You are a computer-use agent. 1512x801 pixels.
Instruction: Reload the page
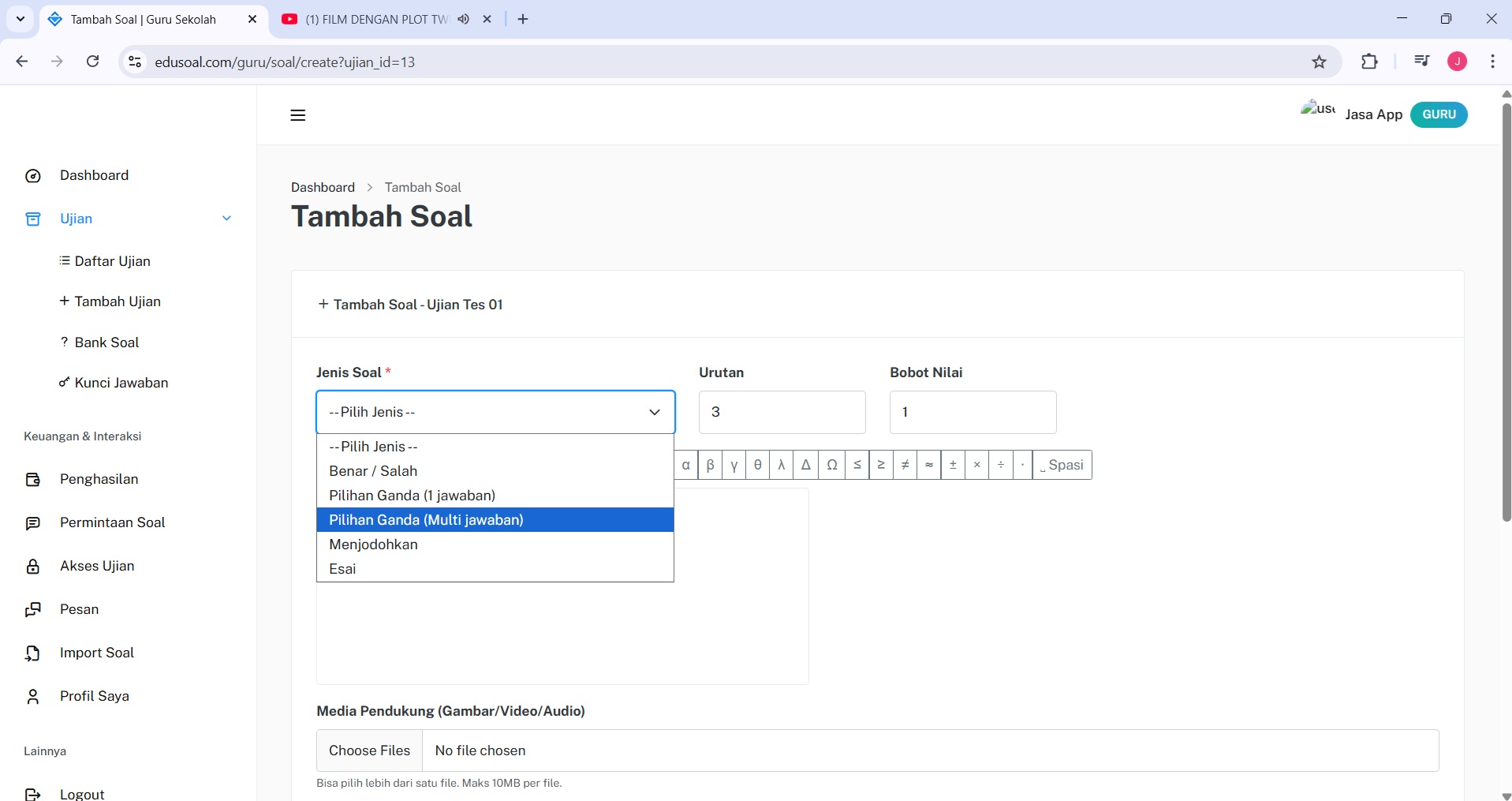[93, 62]
